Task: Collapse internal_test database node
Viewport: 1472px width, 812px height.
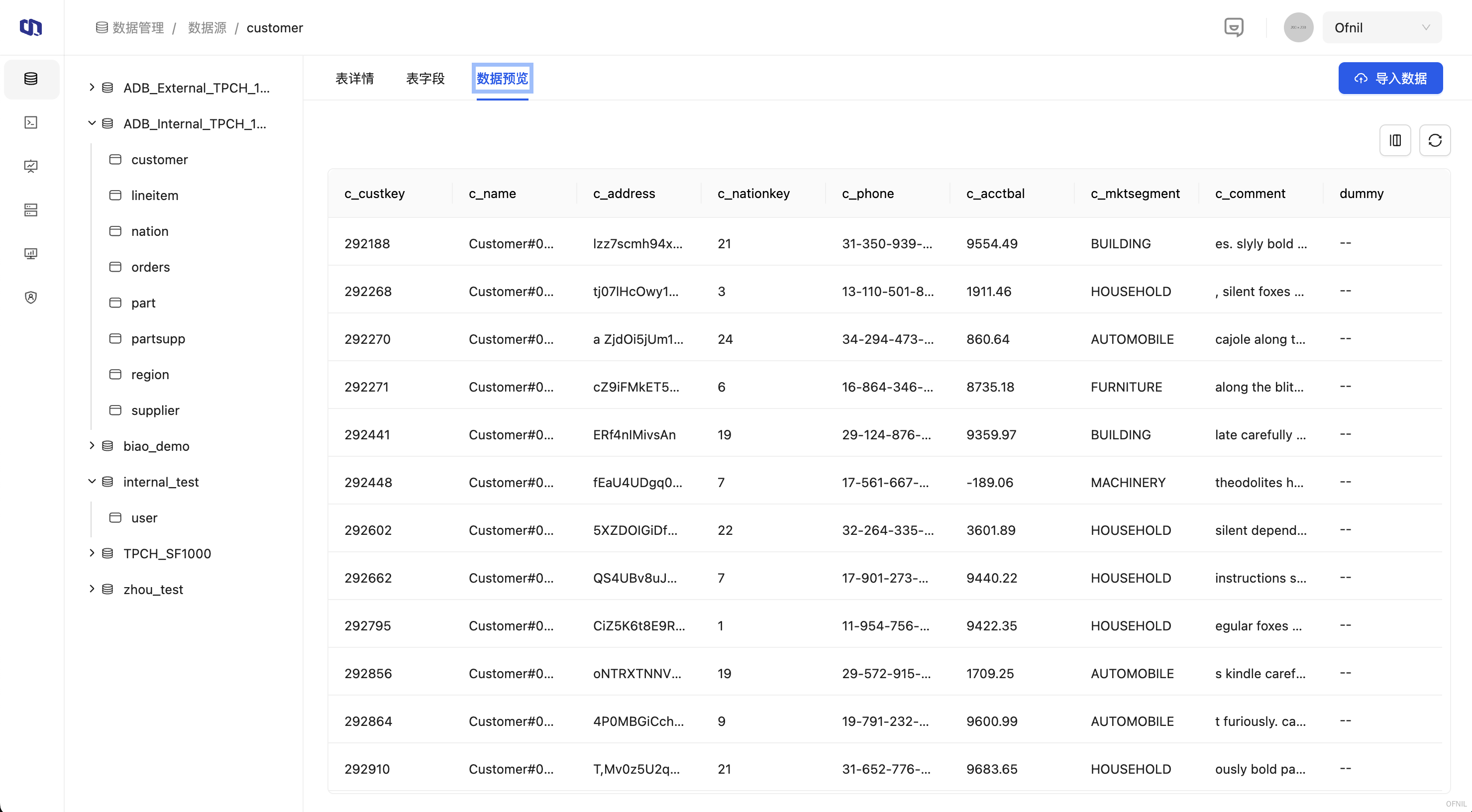Action: click(92, 481)
